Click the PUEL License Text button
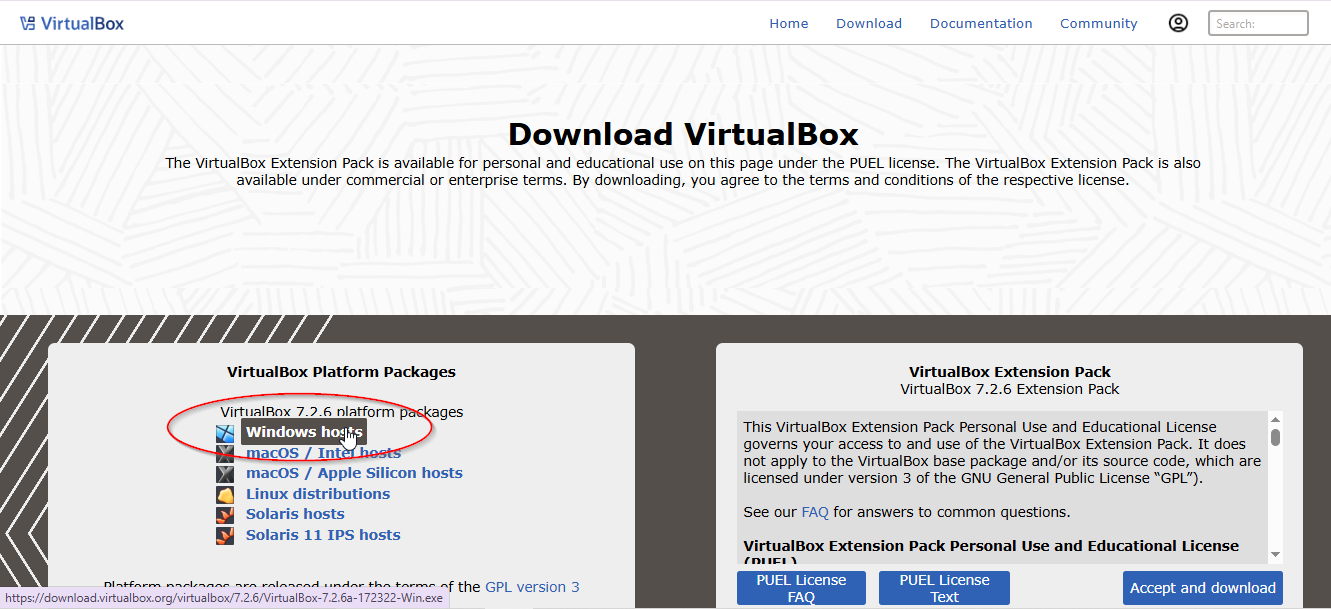This screenshot has width=1331, height=609. click(944, 588)
